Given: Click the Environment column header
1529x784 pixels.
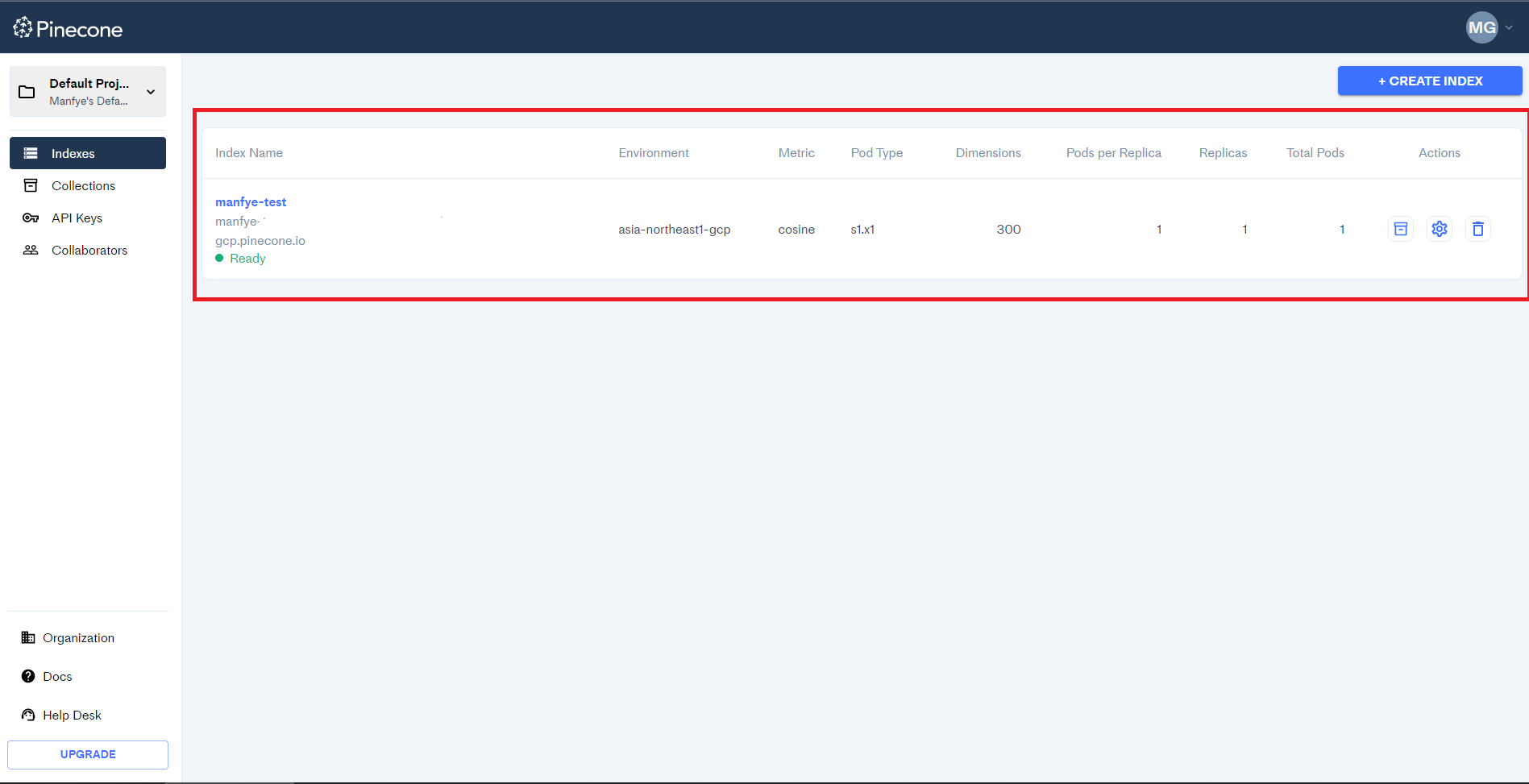Looking at the screenshot, I should (x=654, y=153).
